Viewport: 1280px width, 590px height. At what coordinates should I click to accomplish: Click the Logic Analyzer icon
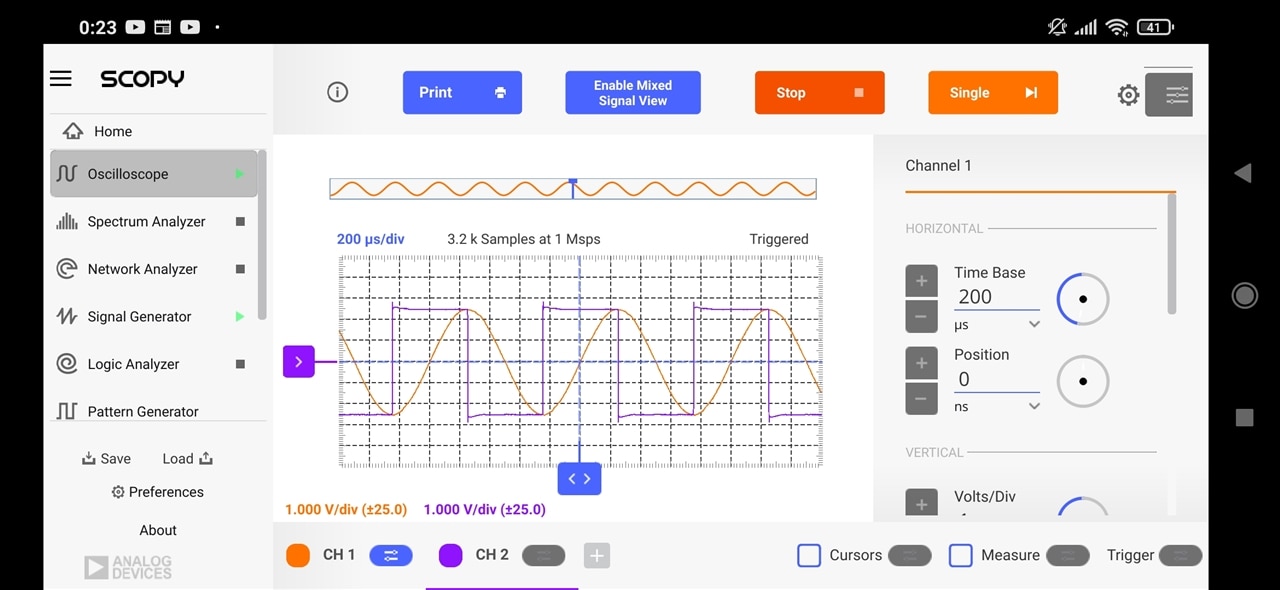[x=67, y=364]
